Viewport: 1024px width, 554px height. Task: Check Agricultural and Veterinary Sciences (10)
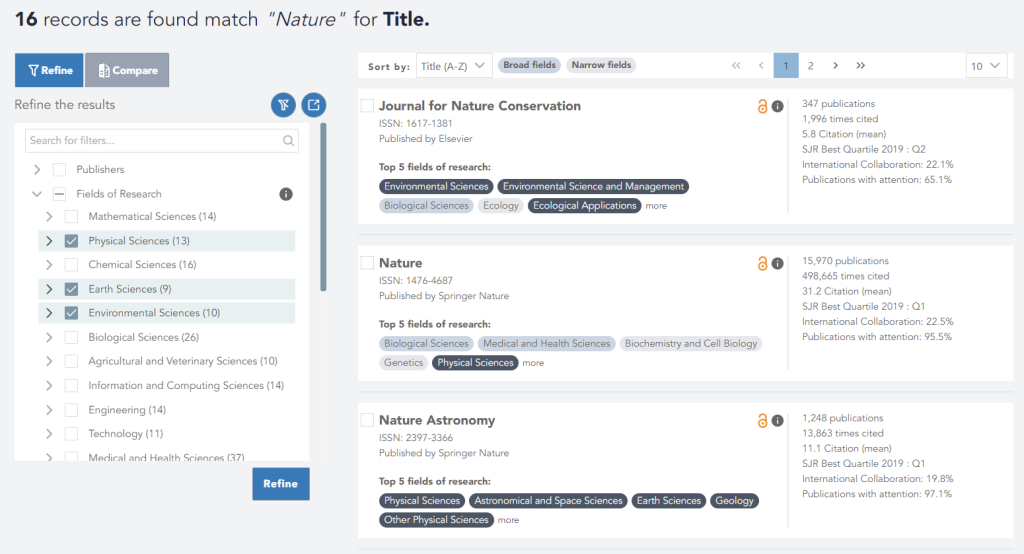point(71,361)
